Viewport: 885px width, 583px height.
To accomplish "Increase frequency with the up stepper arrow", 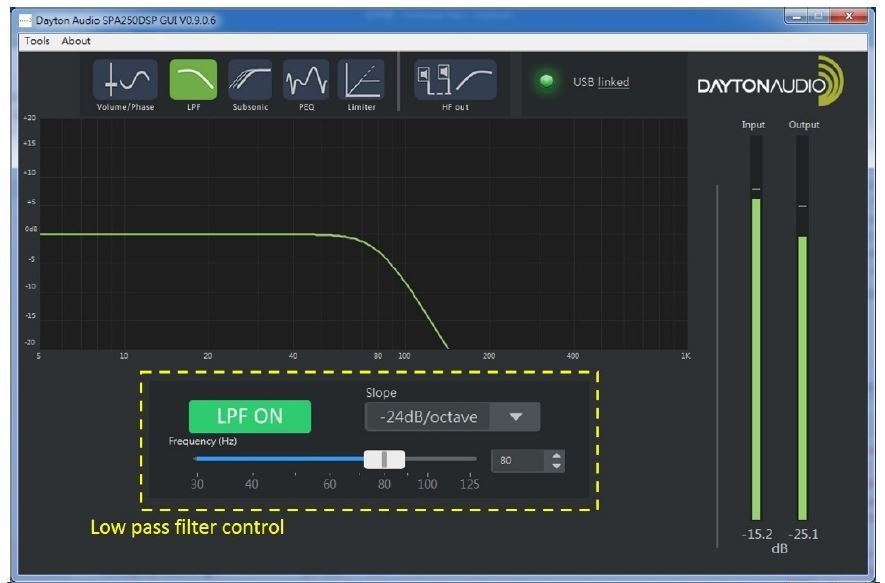I will 557,455.
